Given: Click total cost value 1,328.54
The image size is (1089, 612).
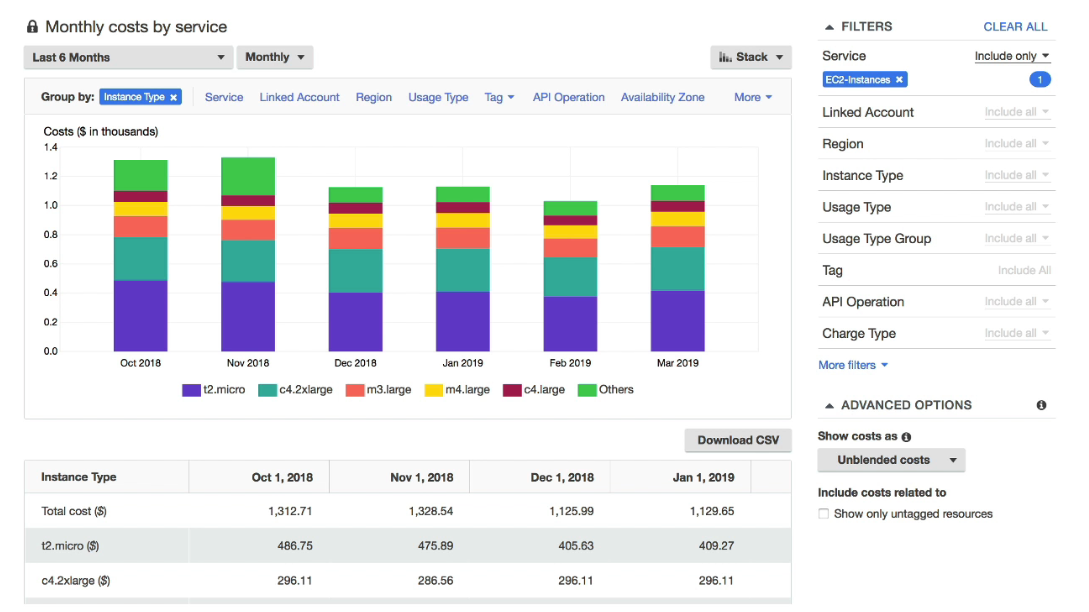Looking at the screenshot, I should pyautogui.click(x=431, y=511).
